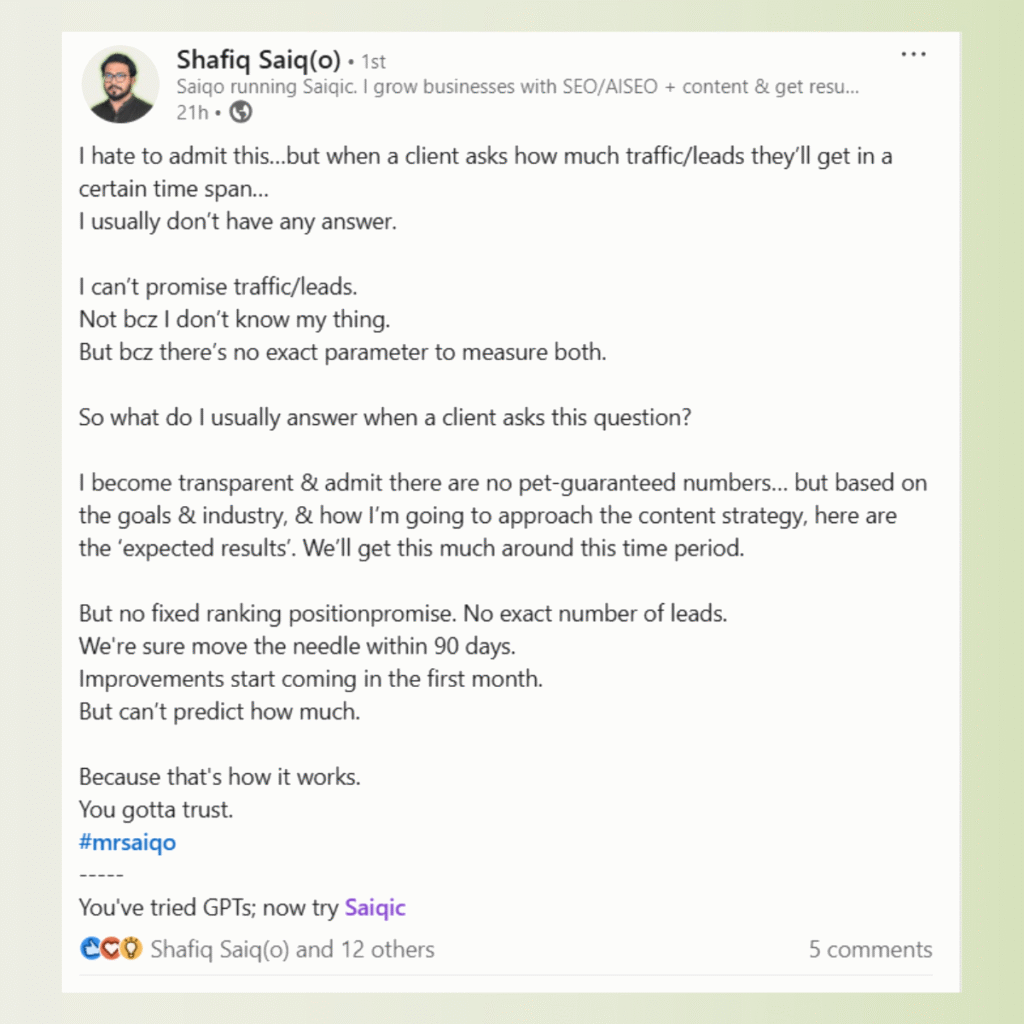Click the line about moving needle within 90 days

[x=297, y=646]
